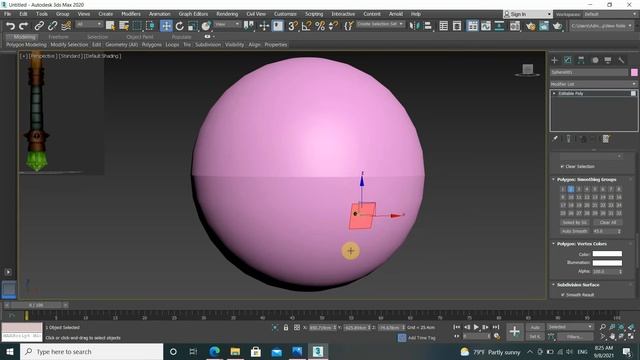The width and height of the screenshot is (640, 360).
Task: Open the Rendered Frame Window icon
Action: click(x=544, y=26)
